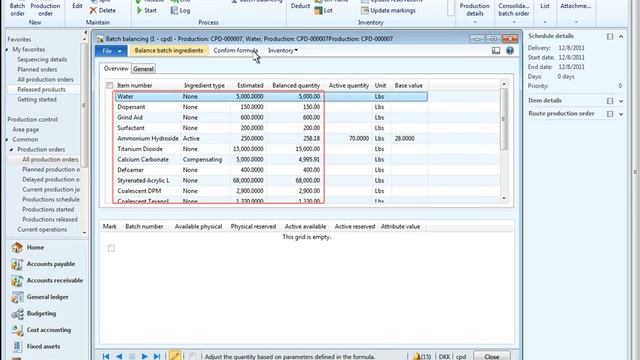Select the Ammonium Hydroxide row

[x=271, y=139]
